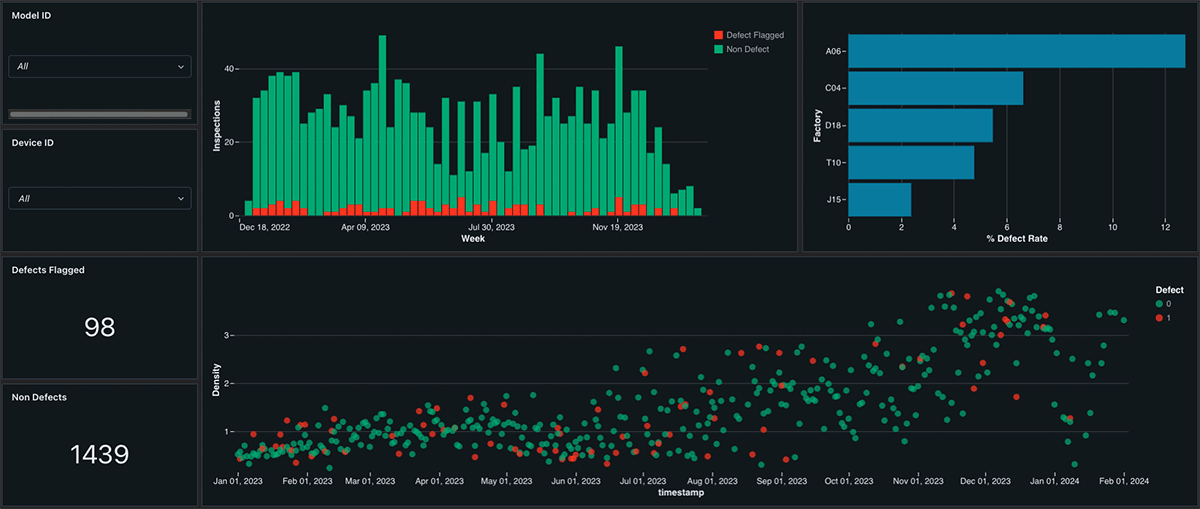
Task: Click the A06 factory bar
Action: [1017, 51]
